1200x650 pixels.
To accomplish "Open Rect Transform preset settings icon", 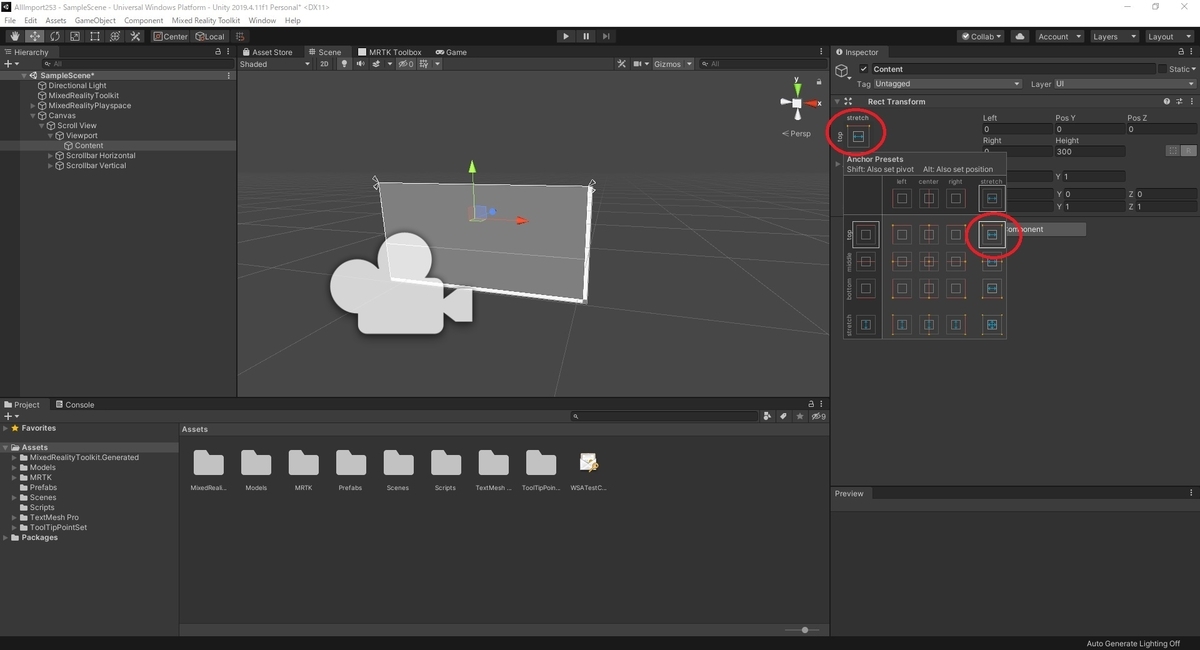I will coord(1179,101).
